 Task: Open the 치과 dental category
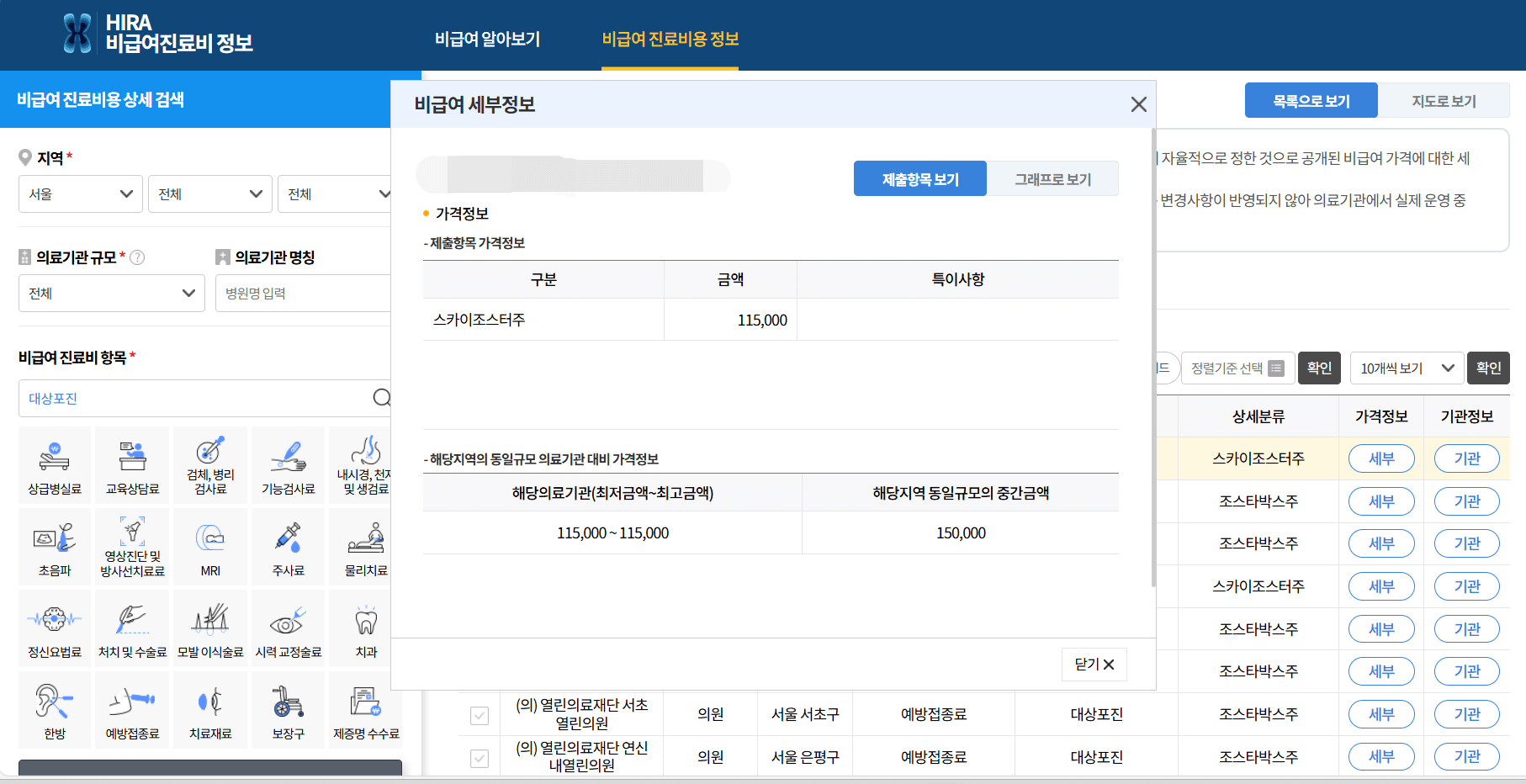[x=365, y=628]
